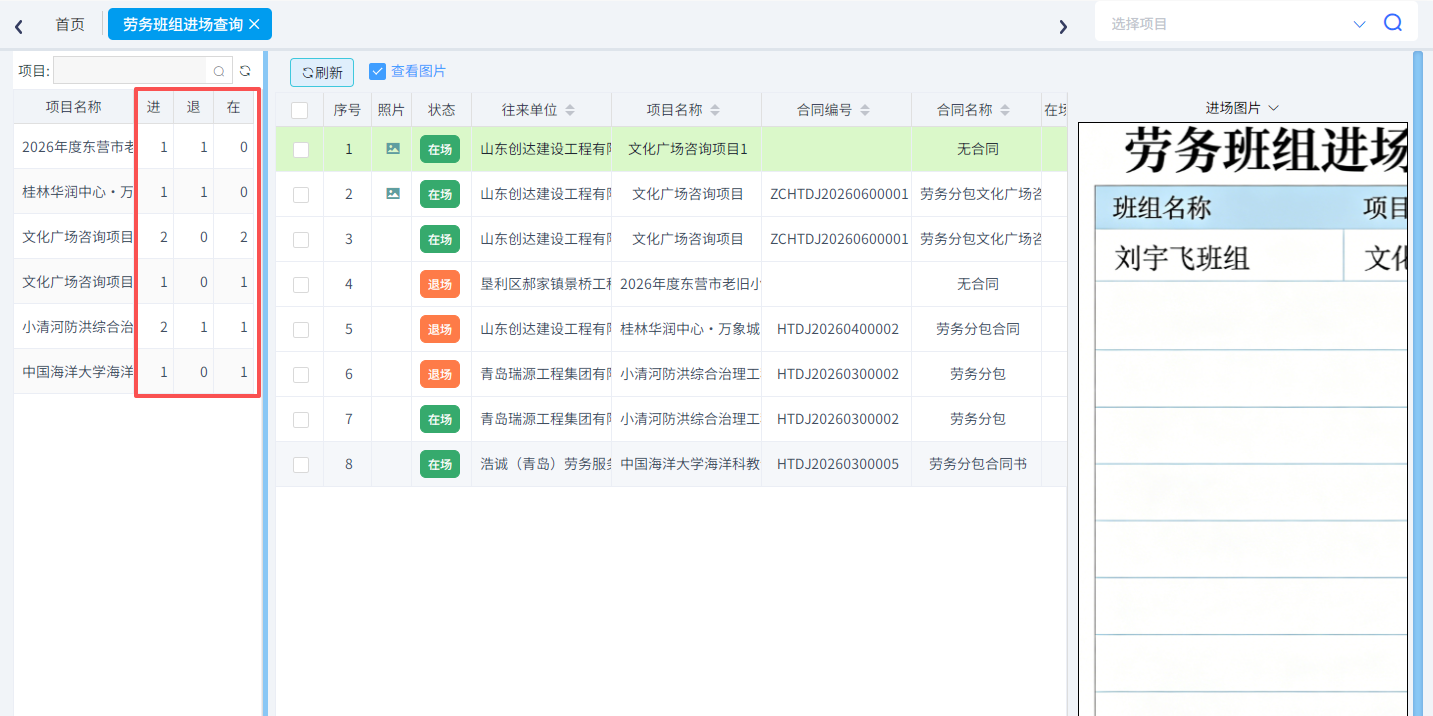1433x716 pixels.
Task: Toggle the select-all header checkbox
Action: (300, 110)
